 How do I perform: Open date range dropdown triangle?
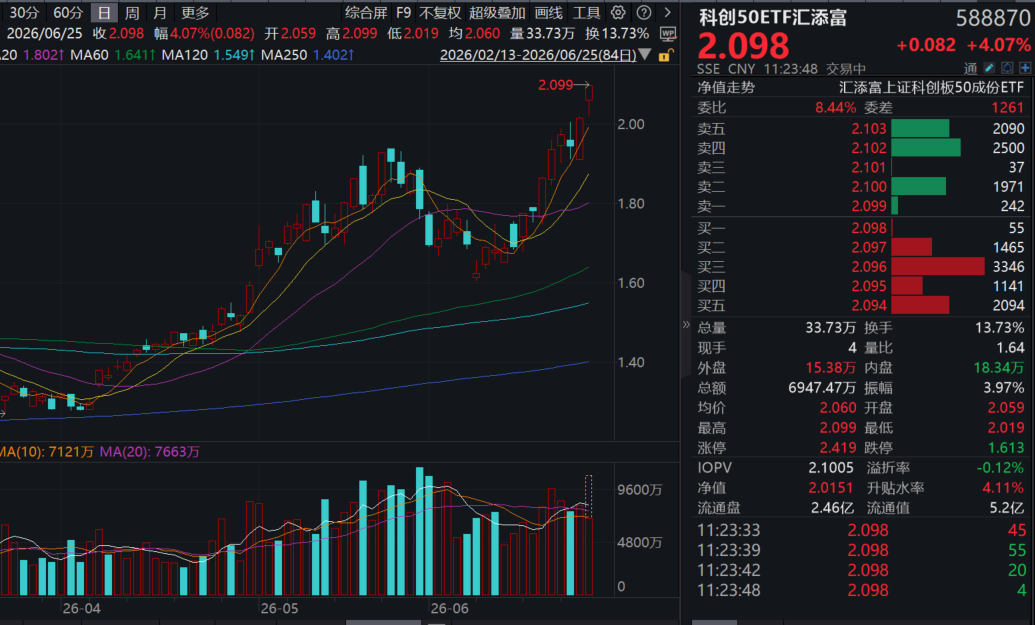(646, 55)
